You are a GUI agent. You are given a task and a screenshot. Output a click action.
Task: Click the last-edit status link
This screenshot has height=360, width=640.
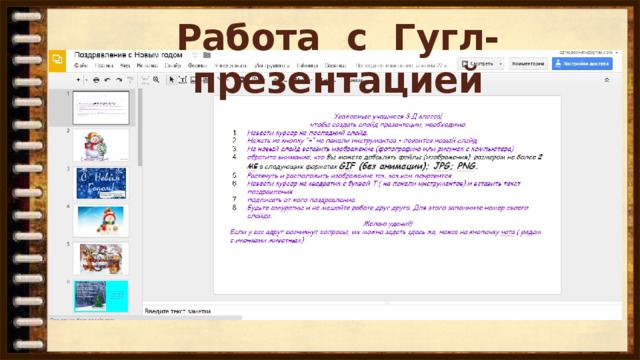(x=401, y=65)
